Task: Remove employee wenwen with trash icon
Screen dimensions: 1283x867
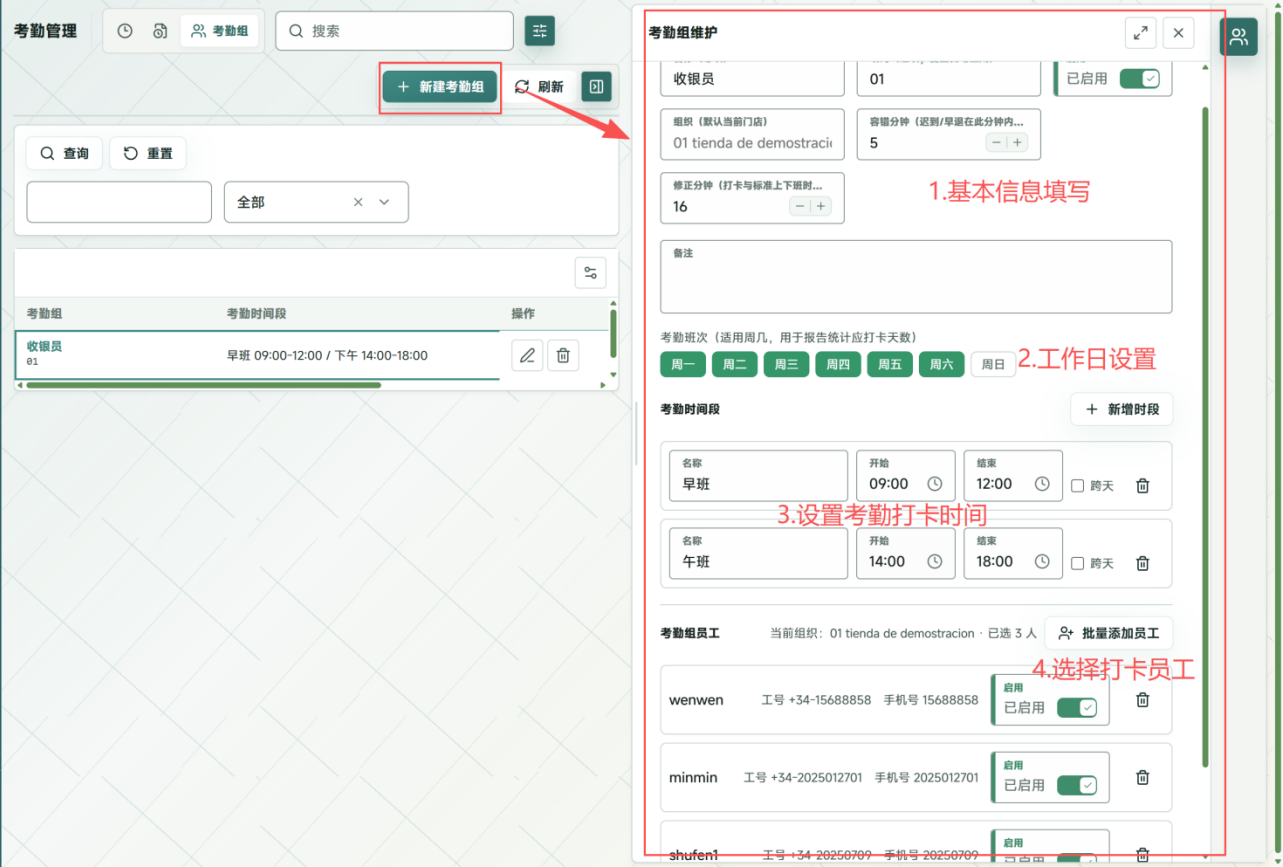Action: tap(1143, 700)
